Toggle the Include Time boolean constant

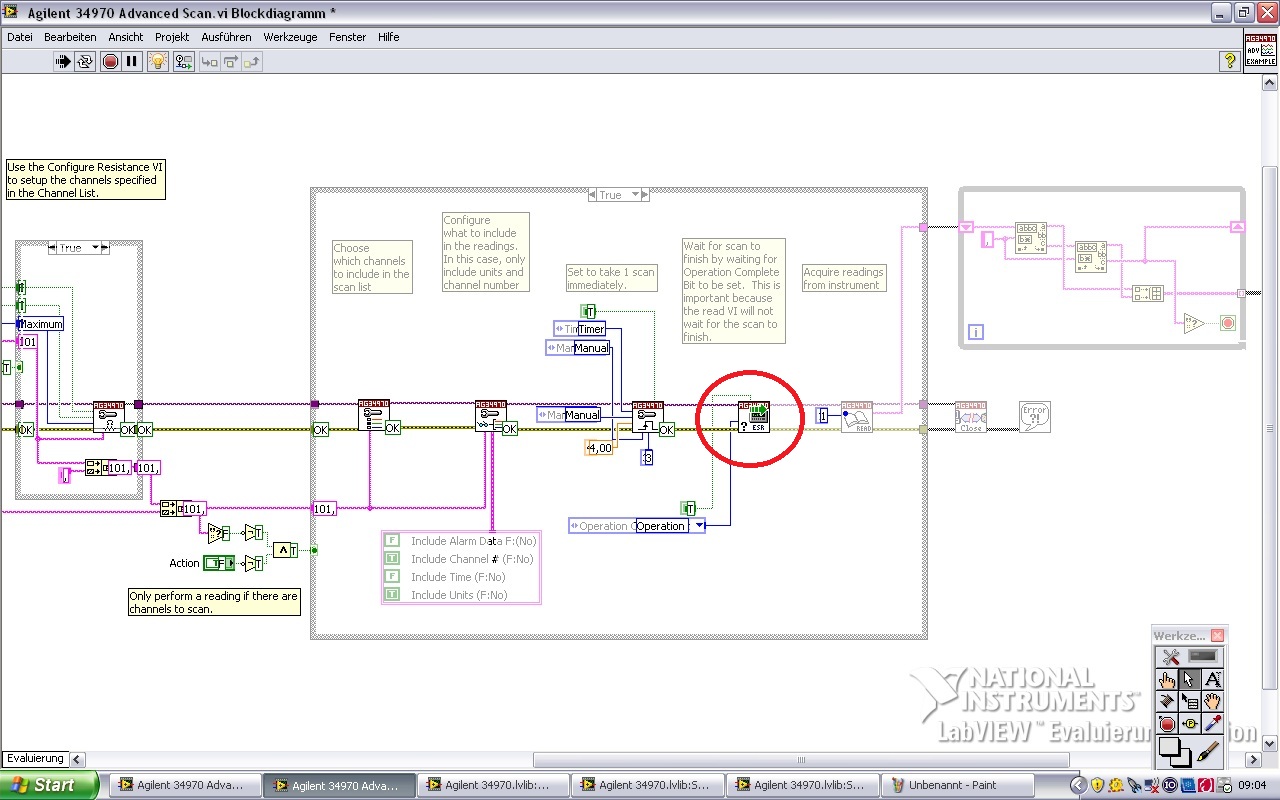(x=392, y=577)
